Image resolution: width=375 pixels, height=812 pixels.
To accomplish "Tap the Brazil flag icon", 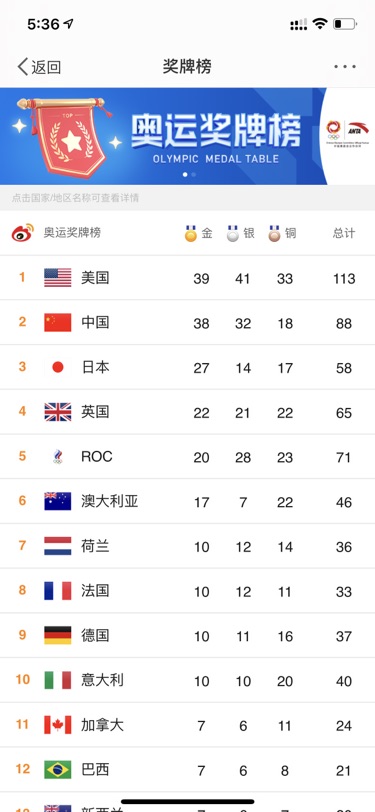I will click(57, 769).
